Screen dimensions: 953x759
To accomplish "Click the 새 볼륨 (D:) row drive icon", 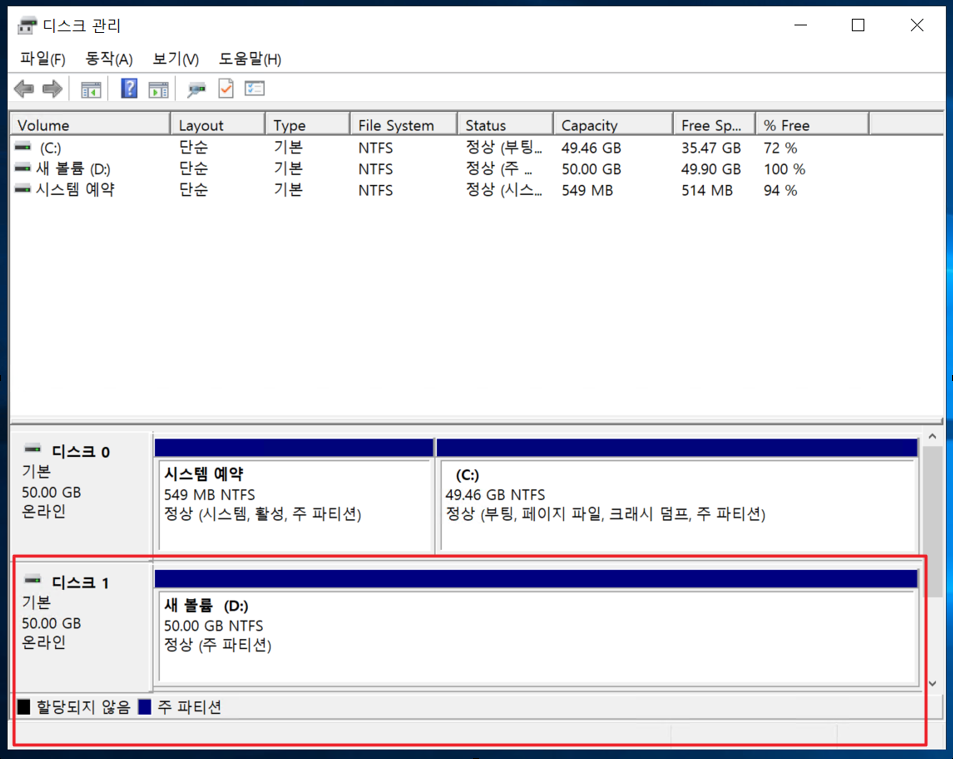I will tap(23, 168).
